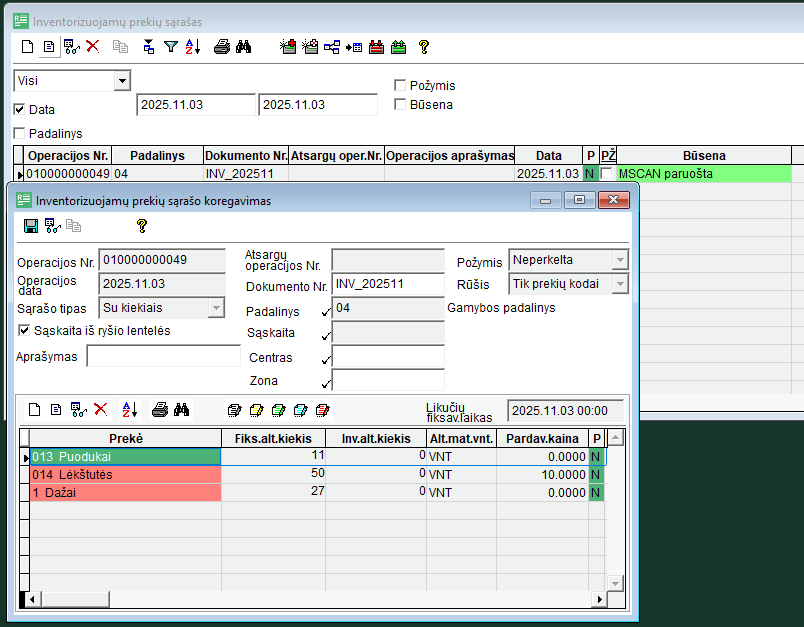Tick the Būsena checkbox

point(400,104)
